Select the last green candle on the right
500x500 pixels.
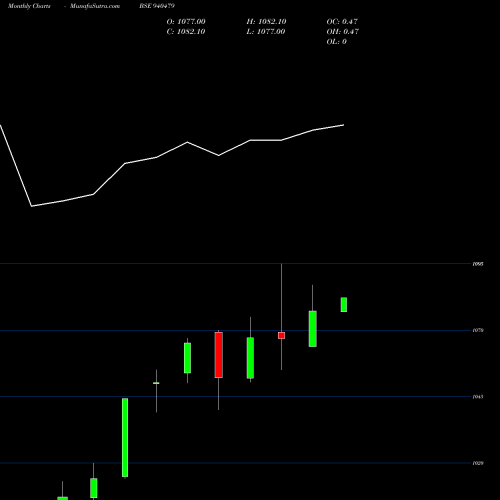(344, 305)
